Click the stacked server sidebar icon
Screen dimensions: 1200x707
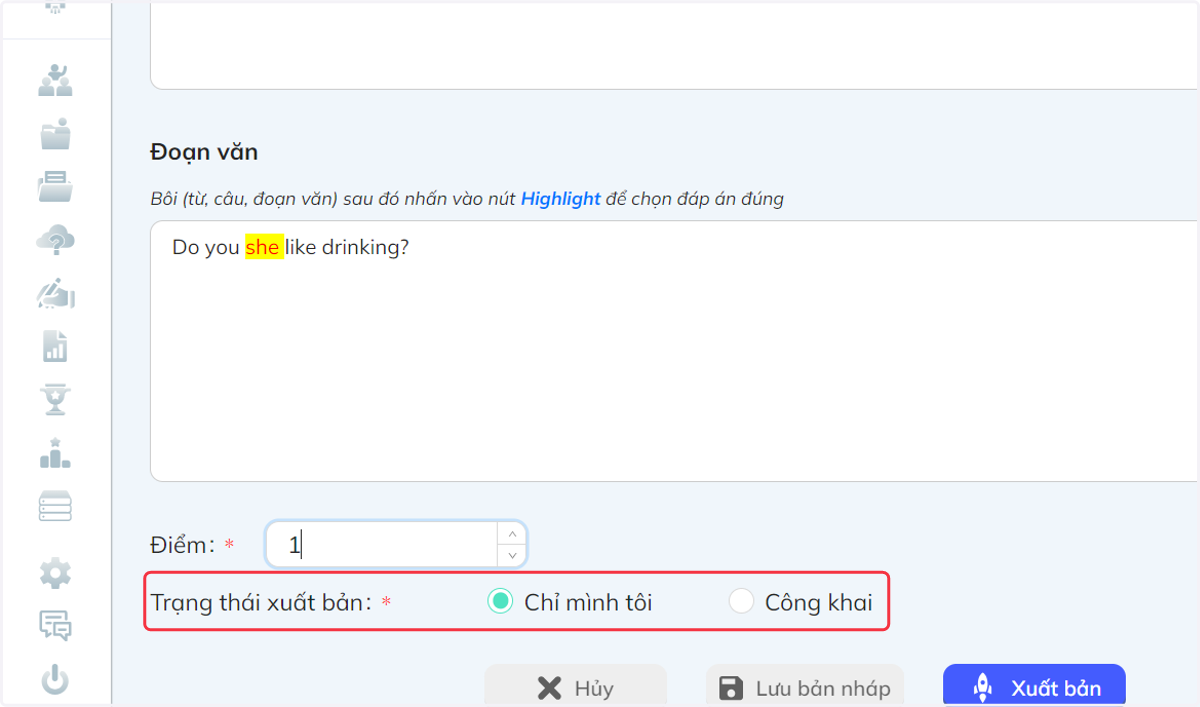point(55,507)
